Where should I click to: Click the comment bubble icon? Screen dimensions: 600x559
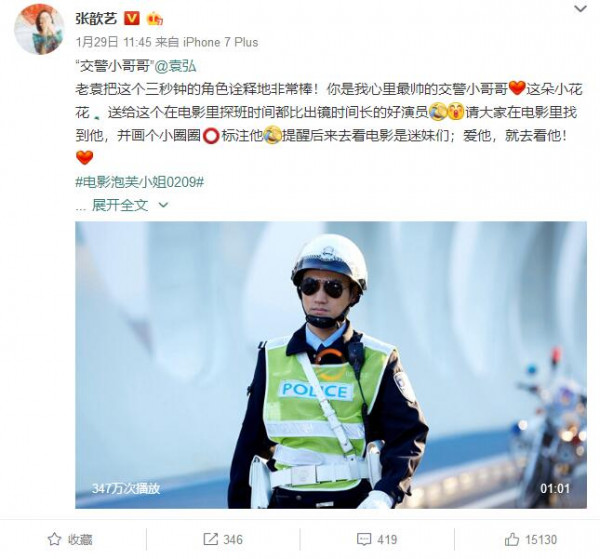(364, 539)
